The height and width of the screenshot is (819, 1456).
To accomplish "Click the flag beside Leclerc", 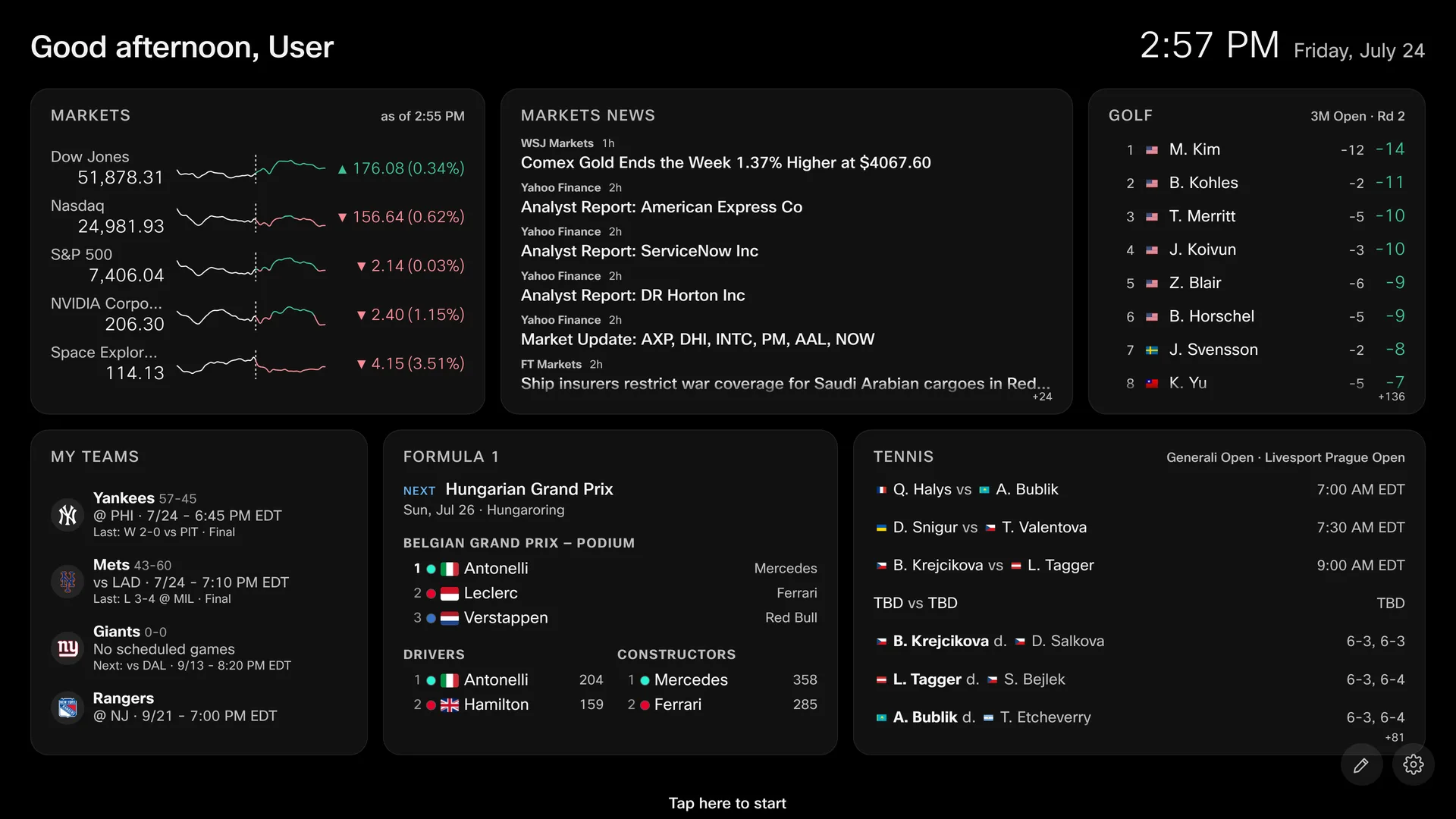I will tap(450, 594).
